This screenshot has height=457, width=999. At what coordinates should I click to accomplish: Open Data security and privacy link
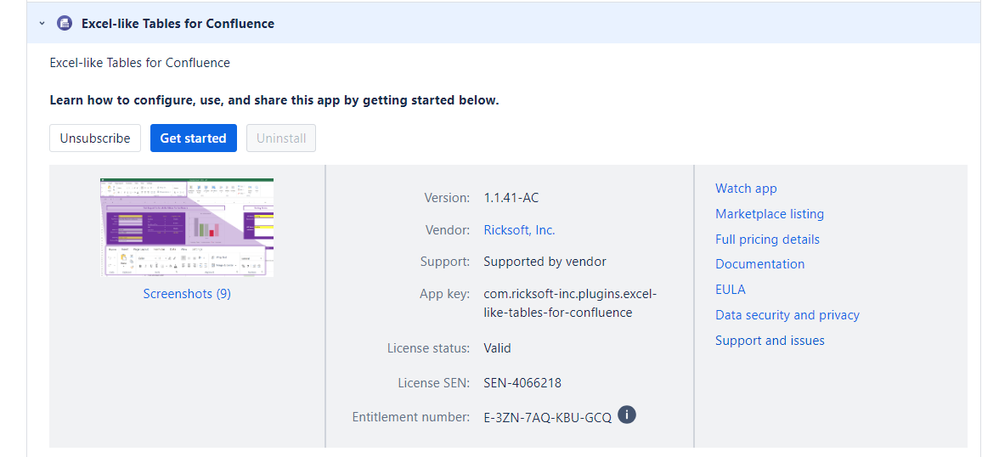[x=787, y=315]
